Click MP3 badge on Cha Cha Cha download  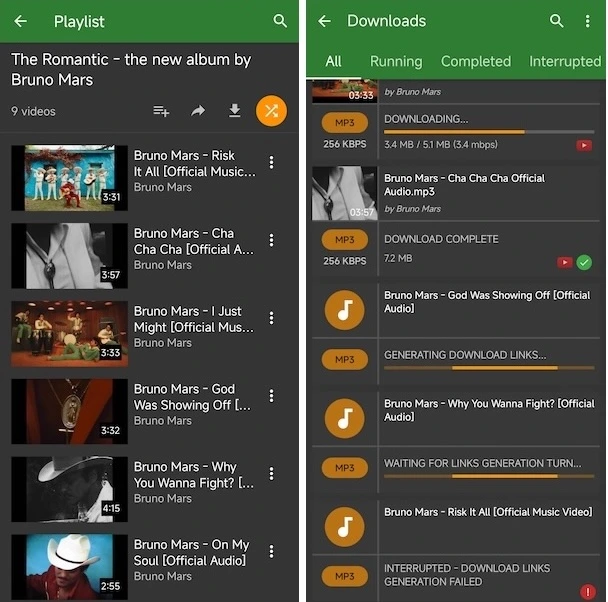point(345,240)
